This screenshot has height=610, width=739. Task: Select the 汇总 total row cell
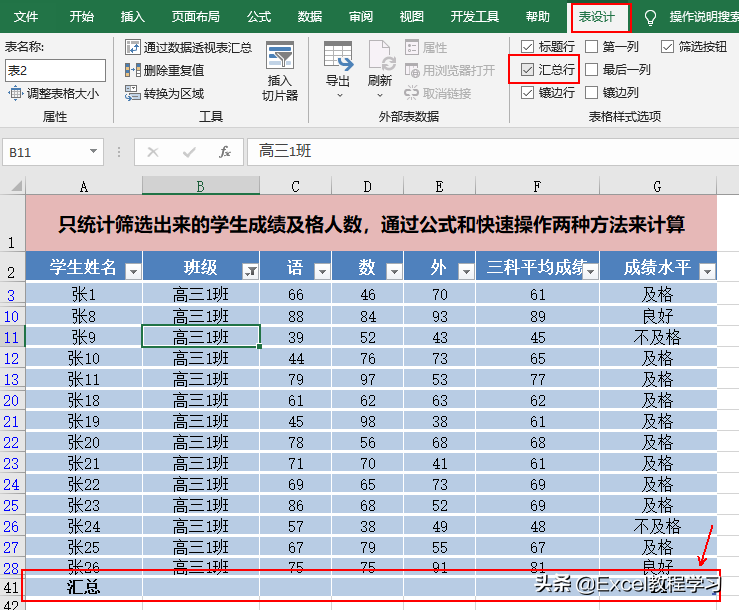[83, 587]
